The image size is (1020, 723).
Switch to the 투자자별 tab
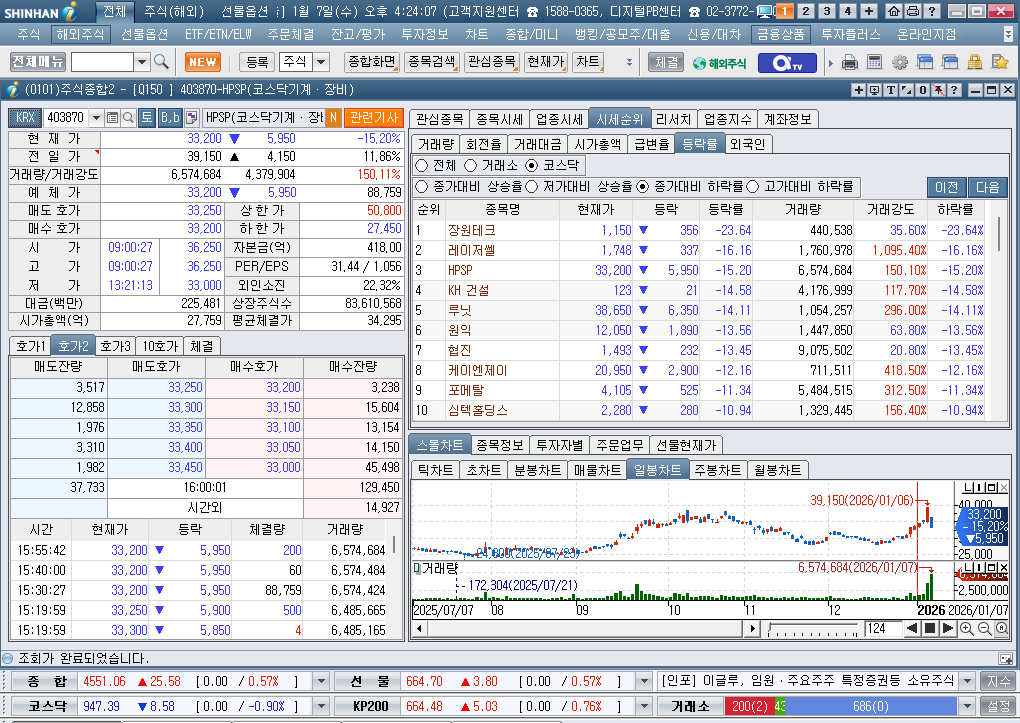point(559,445)
